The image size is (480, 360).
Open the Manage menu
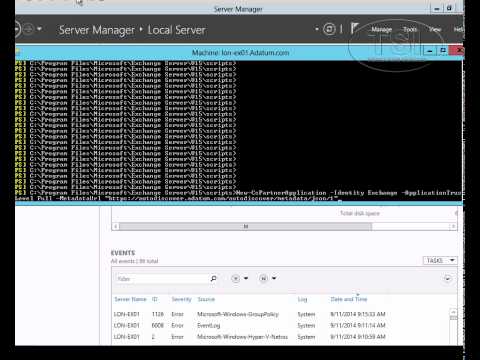click(x=382, y=29)
